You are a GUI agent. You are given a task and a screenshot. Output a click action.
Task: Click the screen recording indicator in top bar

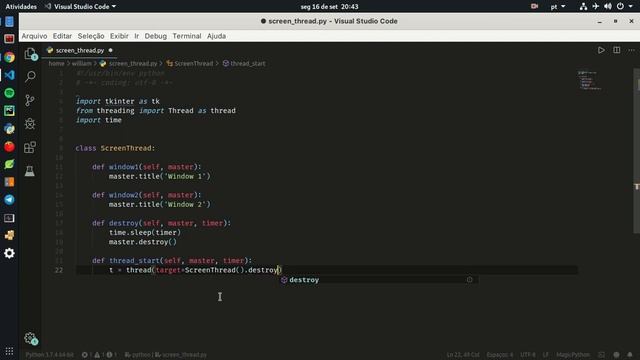pyautogui.click(x=534, y=7)
